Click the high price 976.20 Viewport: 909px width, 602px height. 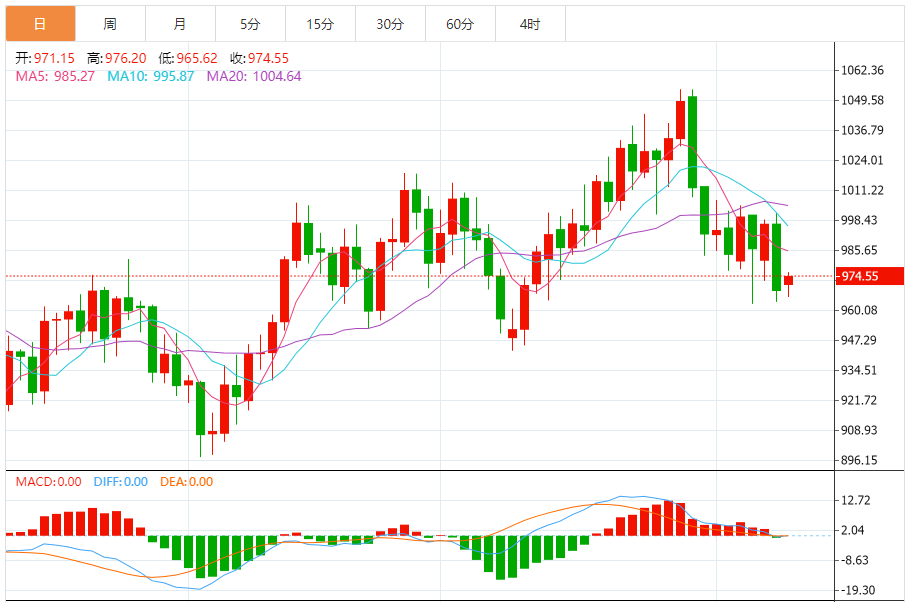coord(125,58)
